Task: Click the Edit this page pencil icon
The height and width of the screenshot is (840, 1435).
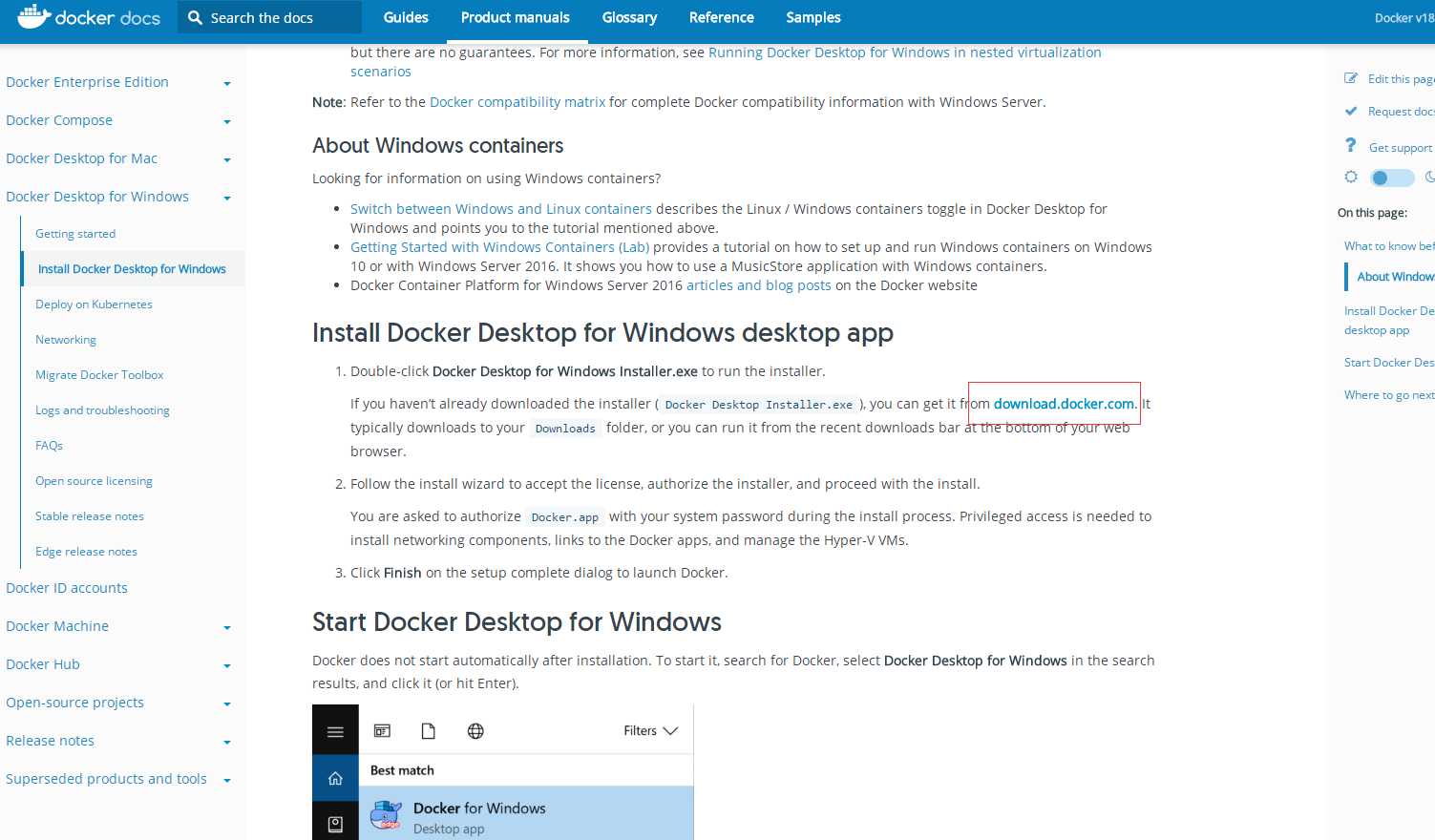Action: pos(1351,78)
